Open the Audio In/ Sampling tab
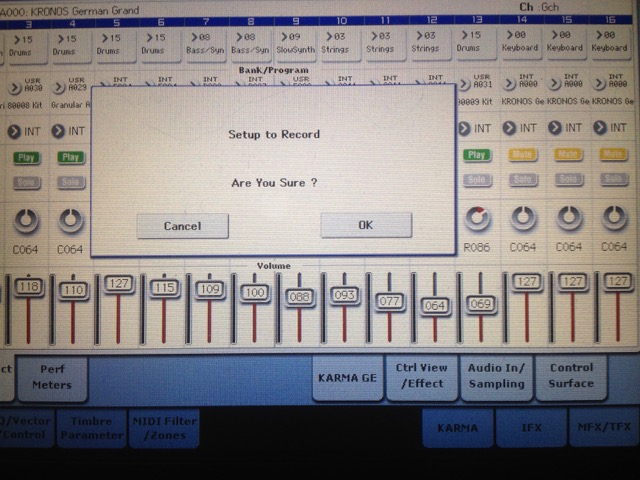 (496, 376)
